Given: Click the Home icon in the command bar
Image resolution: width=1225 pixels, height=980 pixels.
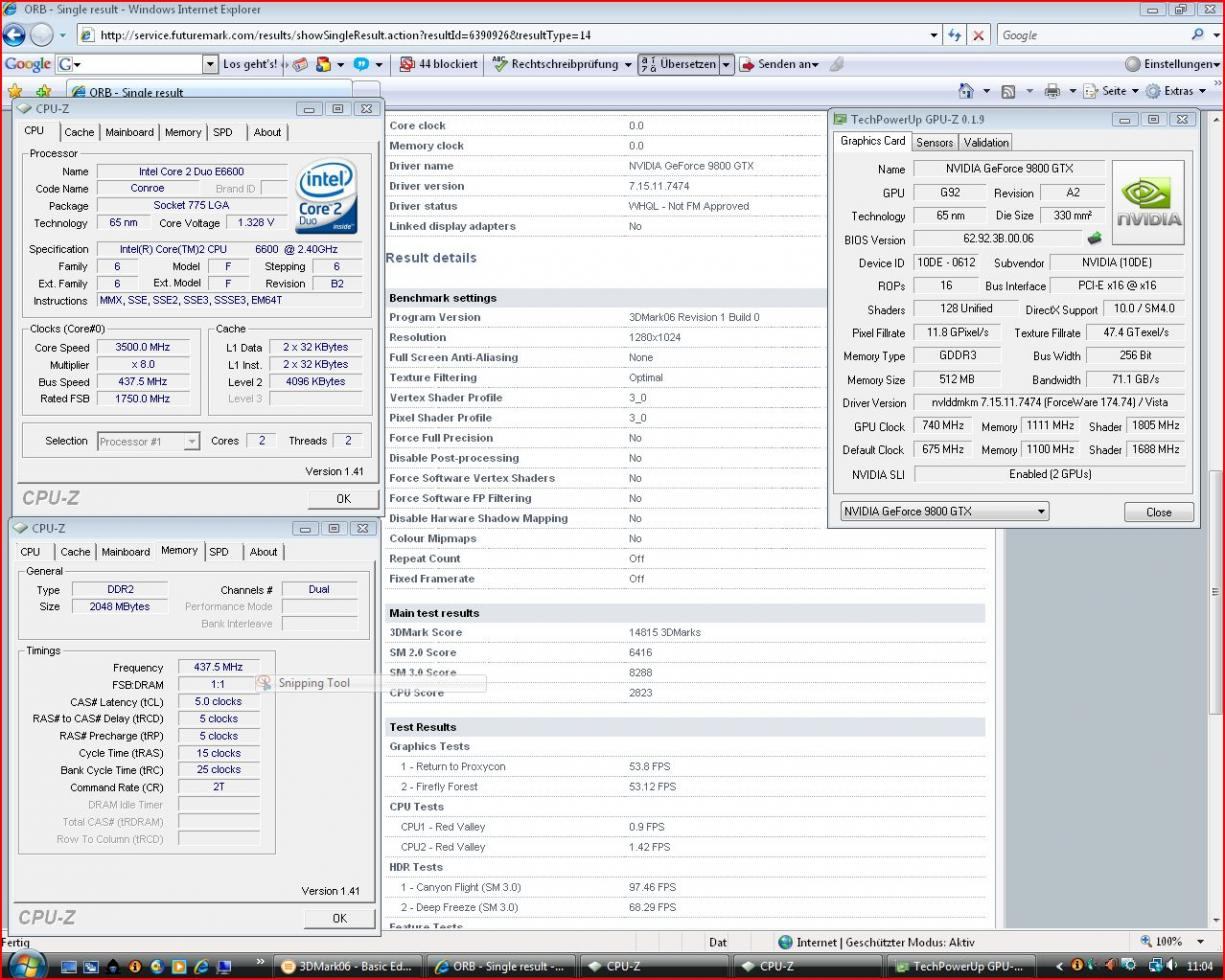Looking at the screenshot, I should click(966, 91).
